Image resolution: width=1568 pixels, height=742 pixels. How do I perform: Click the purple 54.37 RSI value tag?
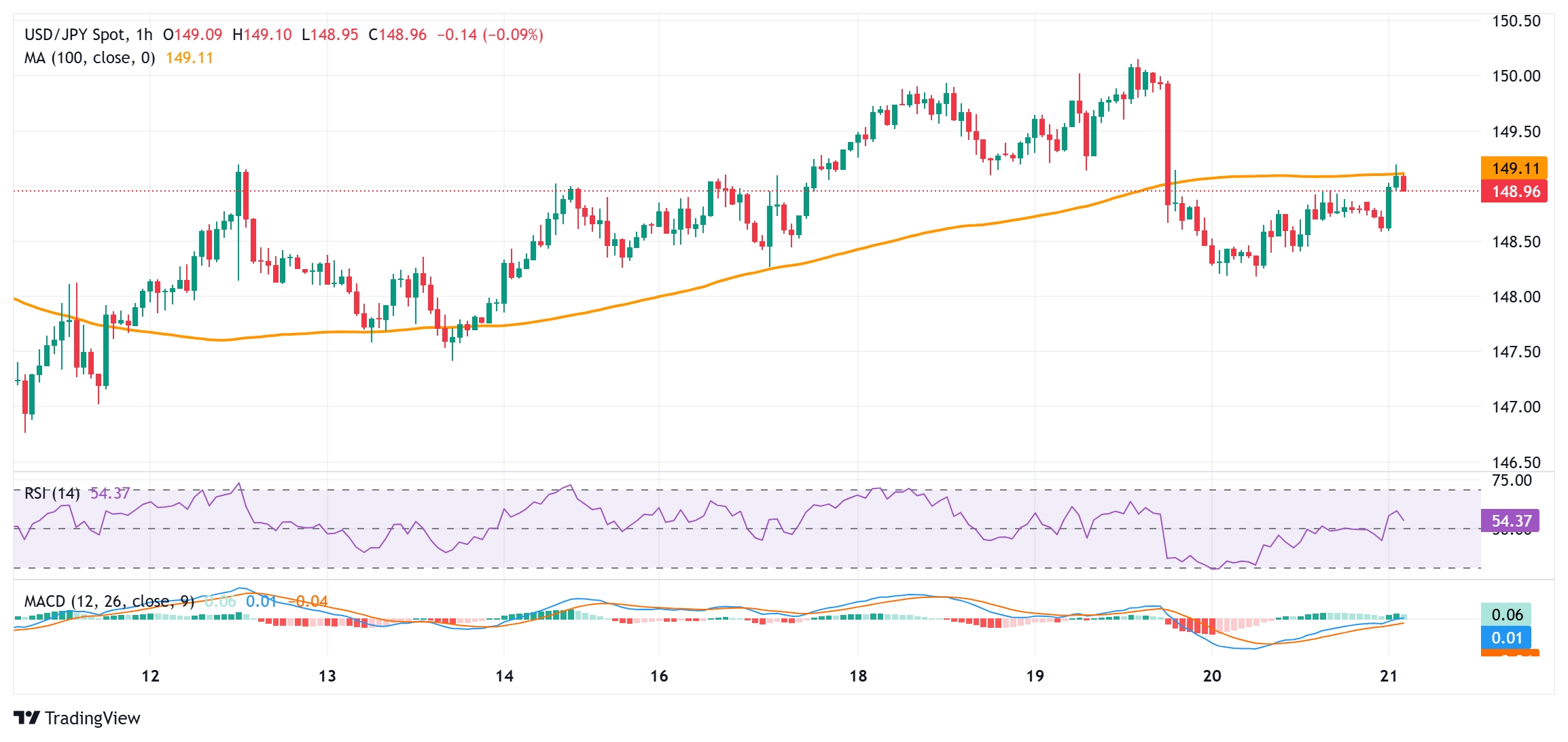coord(1511,521)
